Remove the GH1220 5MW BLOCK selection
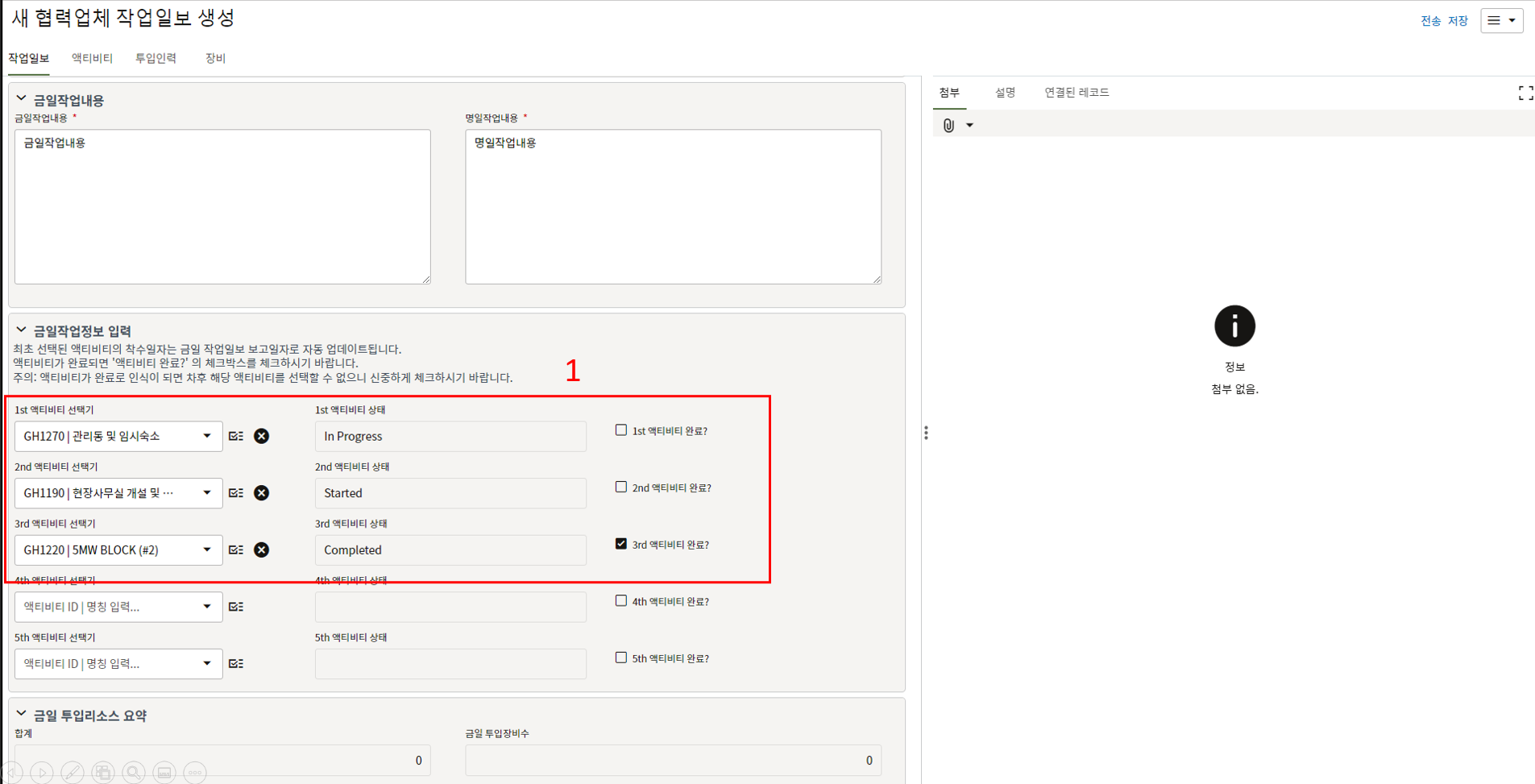This screenshot has height=784, width=1535. click(x=261, y=550)
